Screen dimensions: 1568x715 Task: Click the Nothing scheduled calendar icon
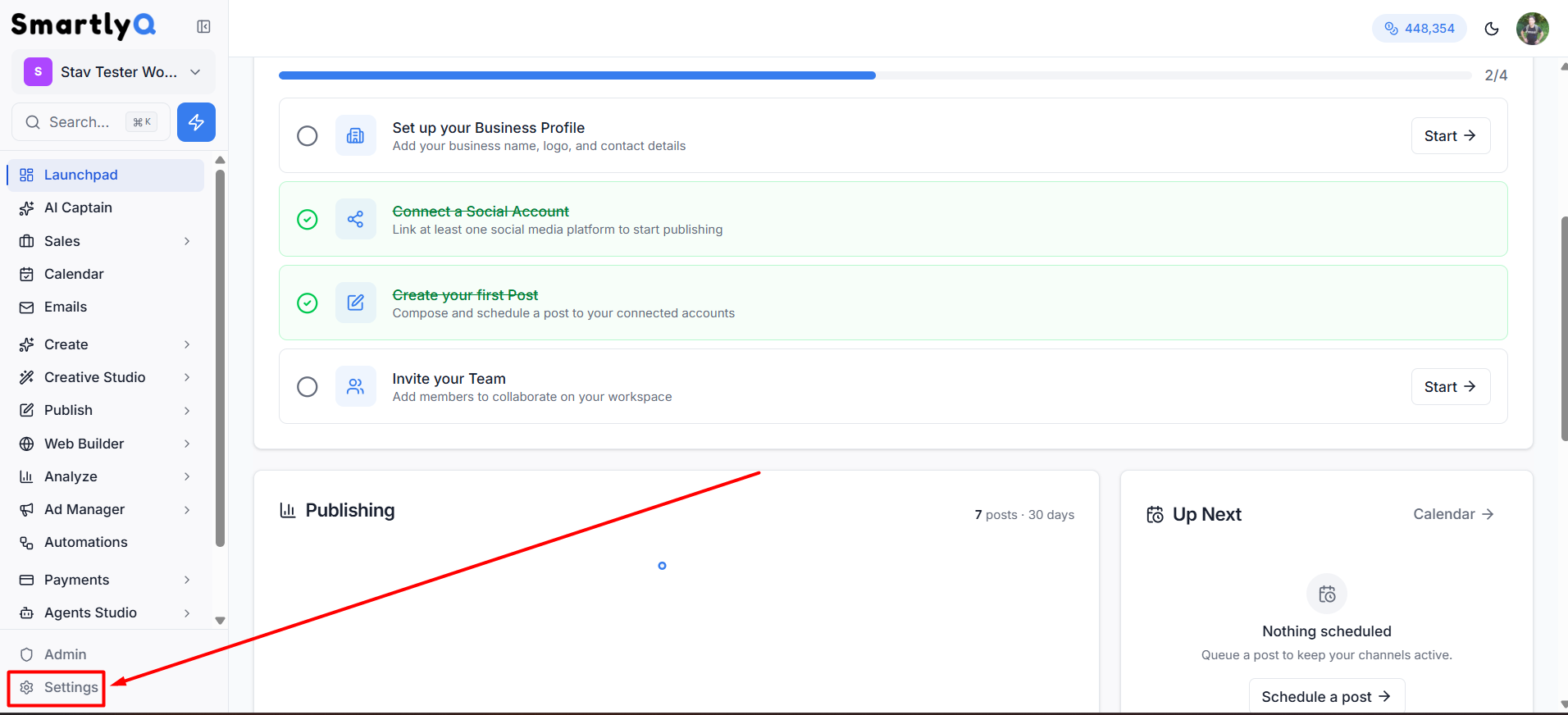coord(1327,594)
